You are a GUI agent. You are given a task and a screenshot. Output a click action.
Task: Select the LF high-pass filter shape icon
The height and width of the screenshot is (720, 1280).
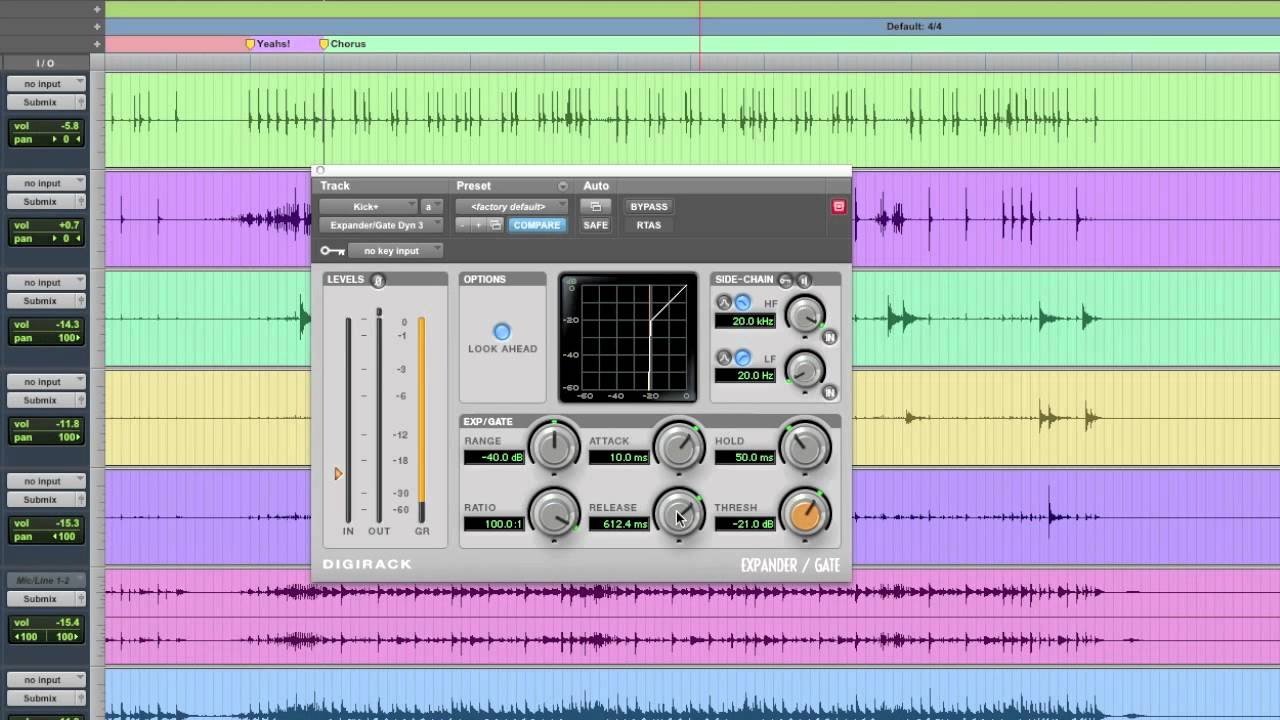coord(742,357)
